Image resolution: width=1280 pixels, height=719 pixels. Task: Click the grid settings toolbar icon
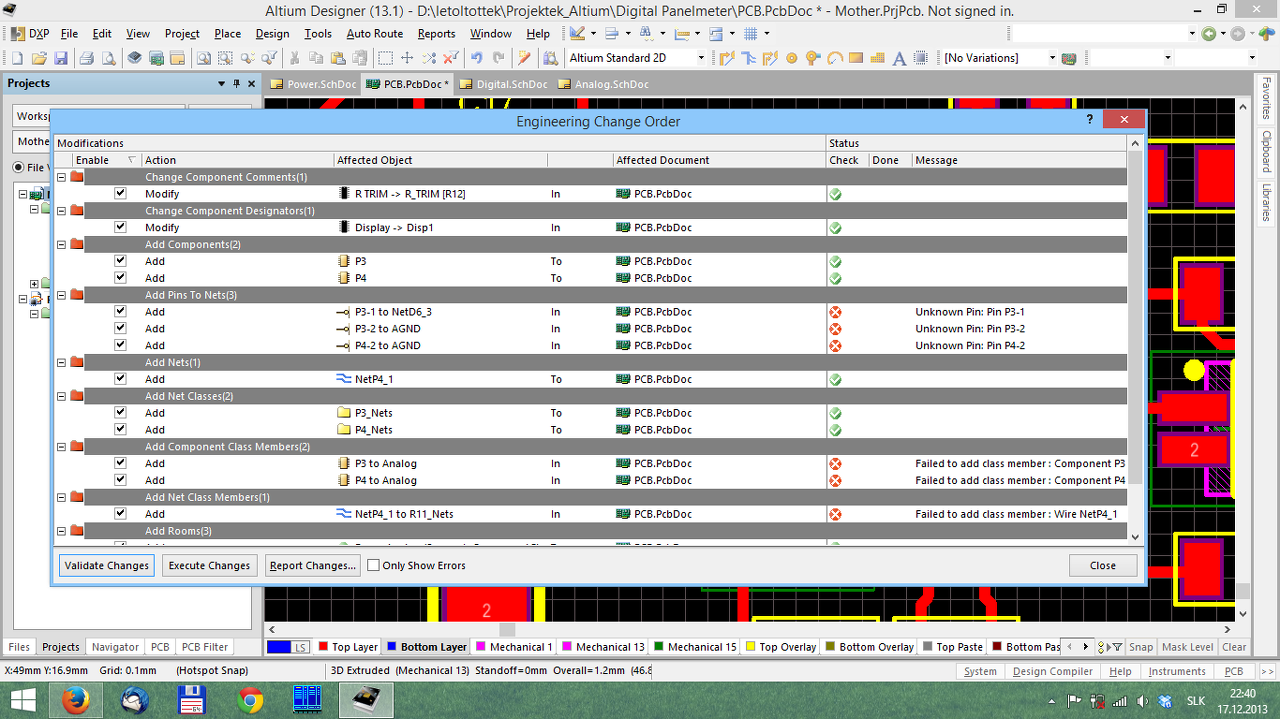[x=750, y=33]
